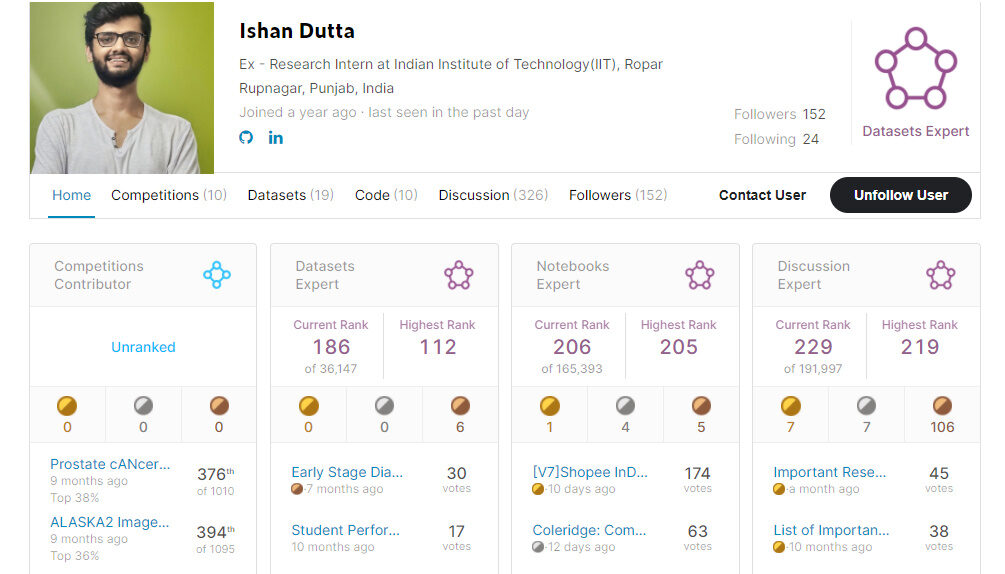Viewport: 1005px width, 574px height.
Task: Click Ishan Dutta's profile photo
Action: click(122, 88)
